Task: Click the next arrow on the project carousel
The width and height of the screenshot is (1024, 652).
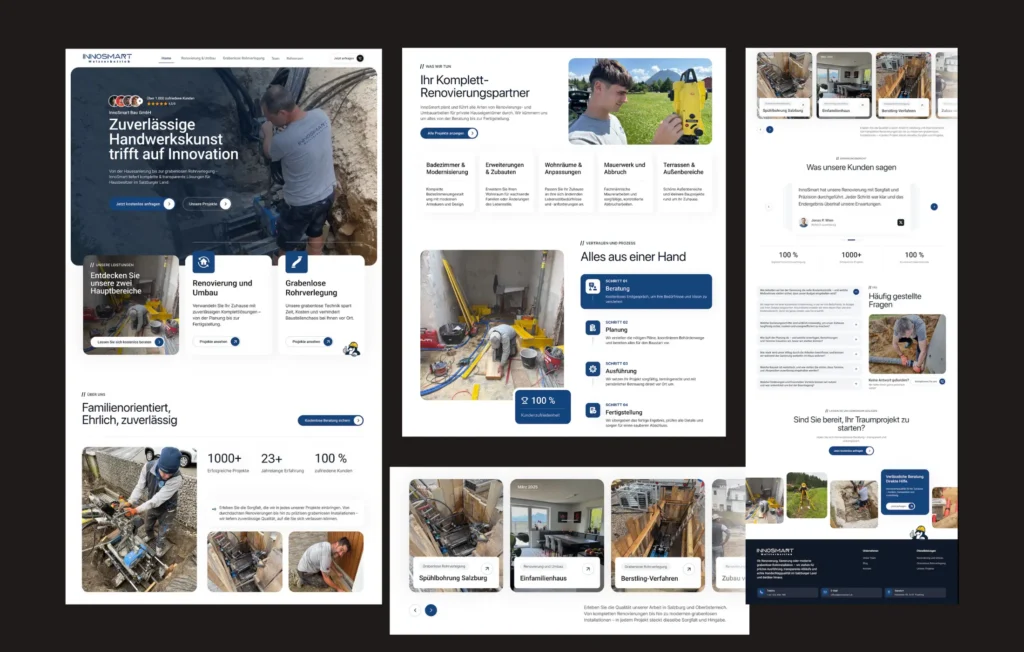Action: tap(431, 610)
